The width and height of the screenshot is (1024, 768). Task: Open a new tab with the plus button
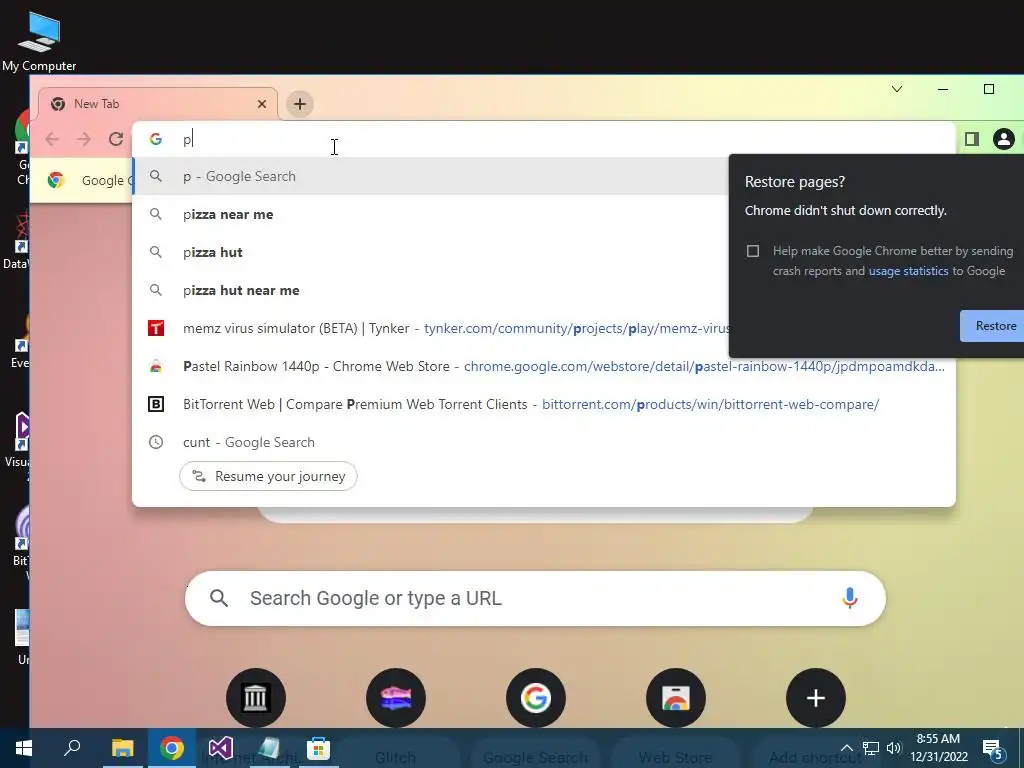pos(300,104)
